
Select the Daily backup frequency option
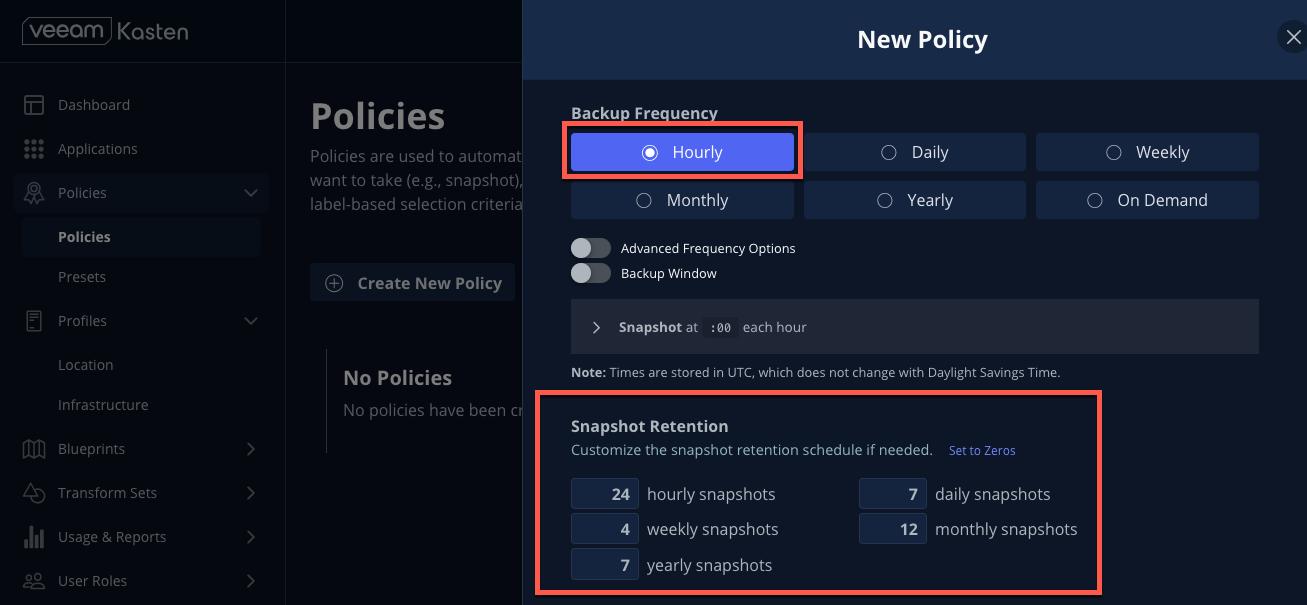[915, 152]
